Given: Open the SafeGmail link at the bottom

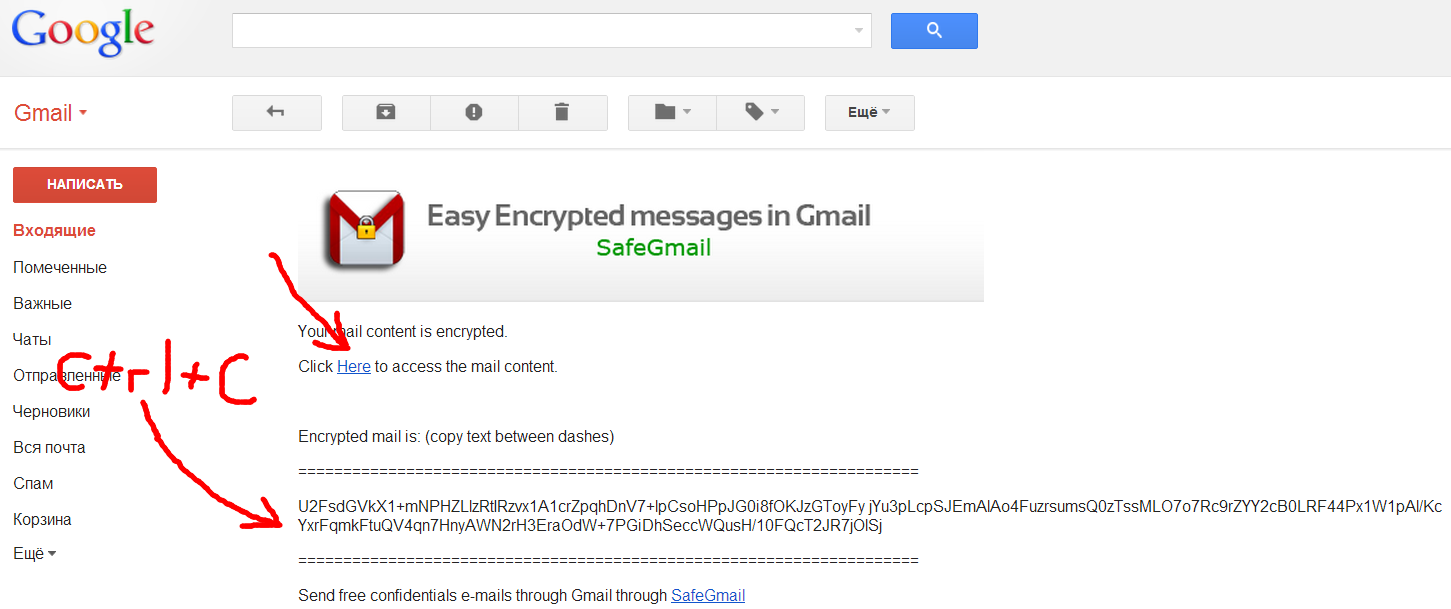Looking at the screenshot, I should pos(708,596).
